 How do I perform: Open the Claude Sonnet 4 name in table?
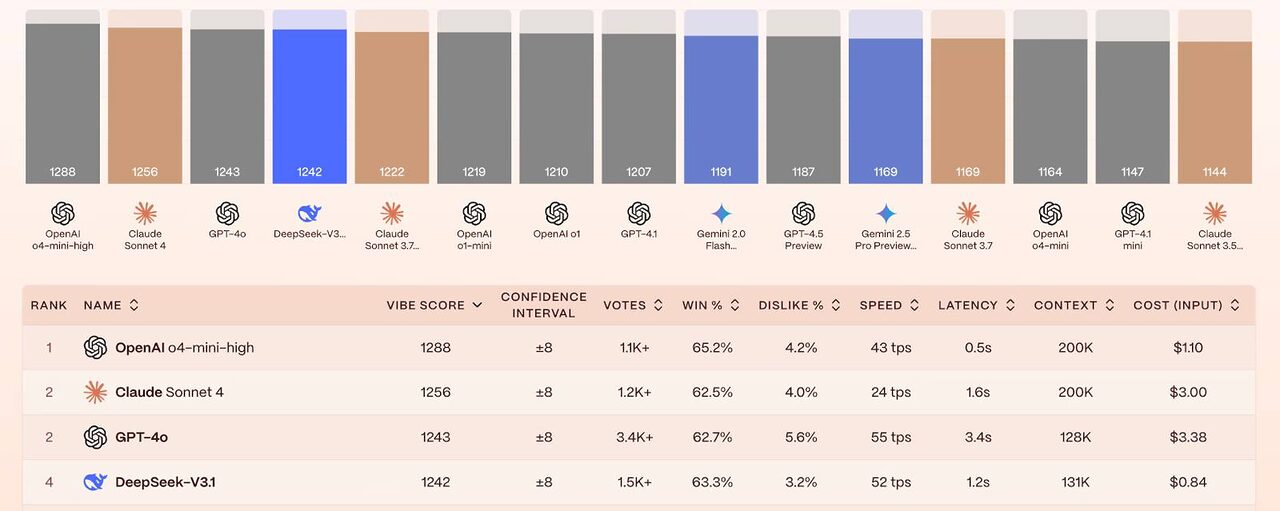coord(169,392)
